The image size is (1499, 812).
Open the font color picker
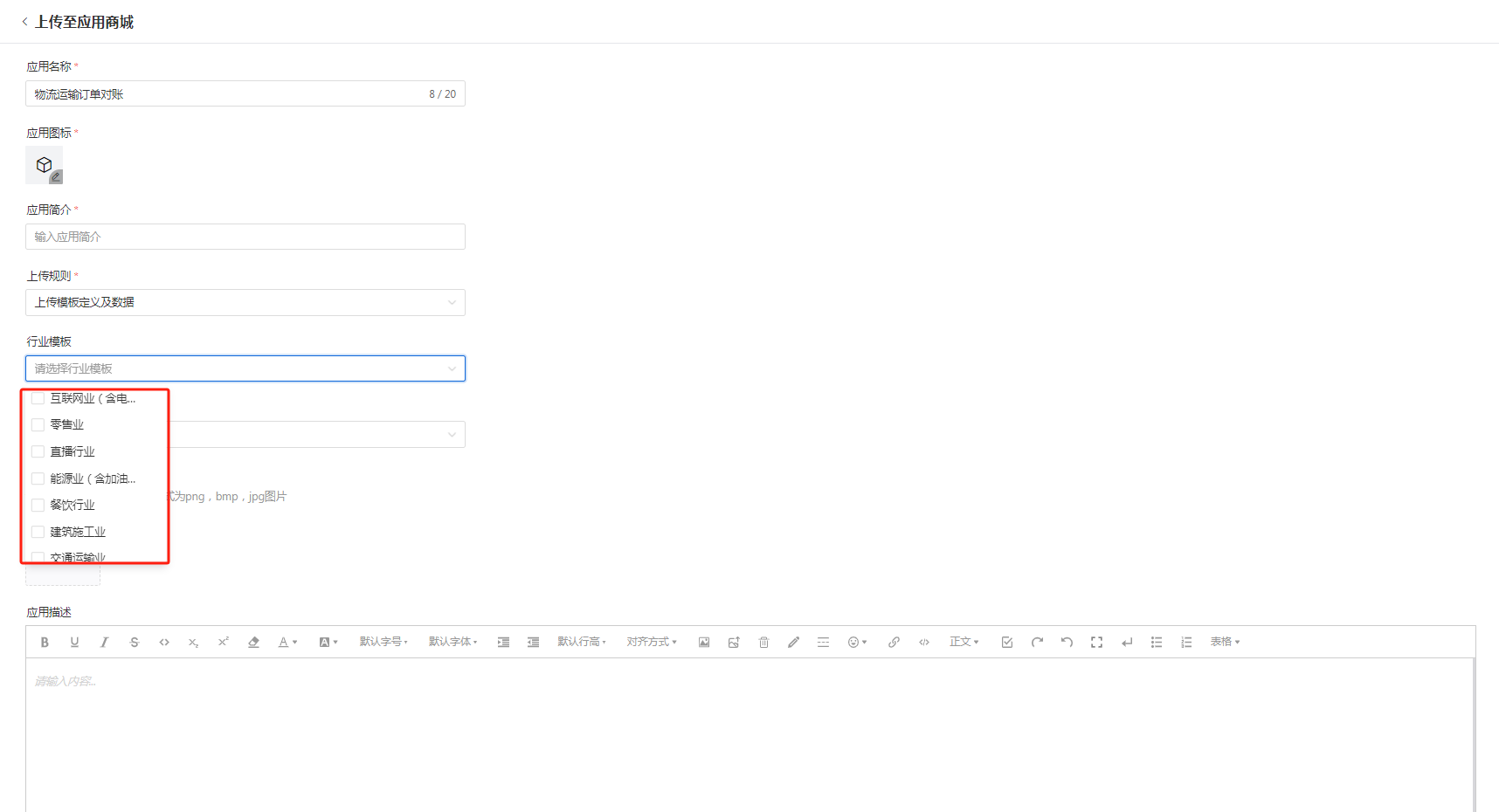point(287,643)
